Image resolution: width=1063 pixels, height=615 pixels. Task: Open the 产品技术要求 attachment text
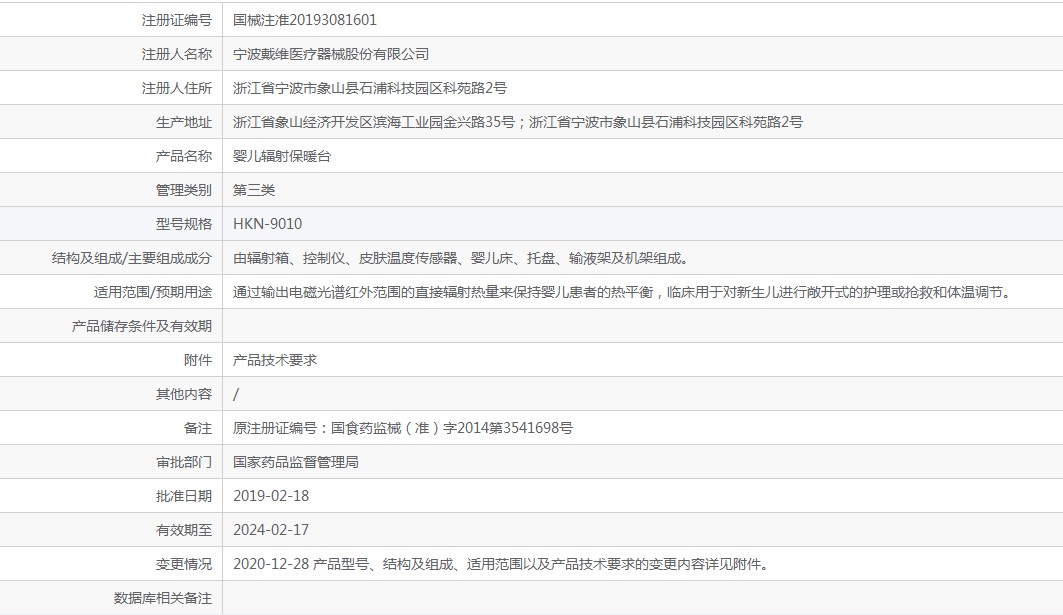275,360
